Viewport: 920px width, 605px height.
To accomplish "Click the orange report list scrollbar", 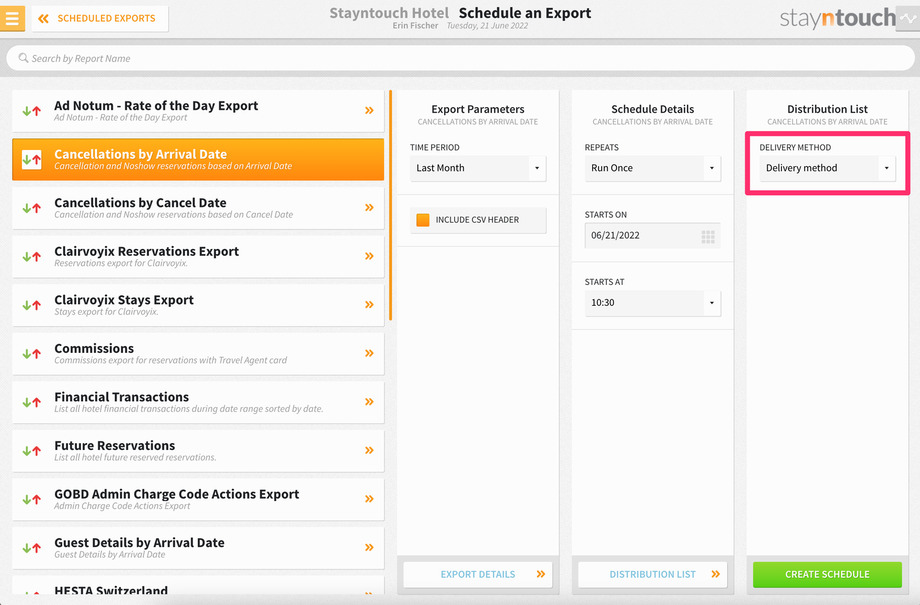I will coord(390,205).
